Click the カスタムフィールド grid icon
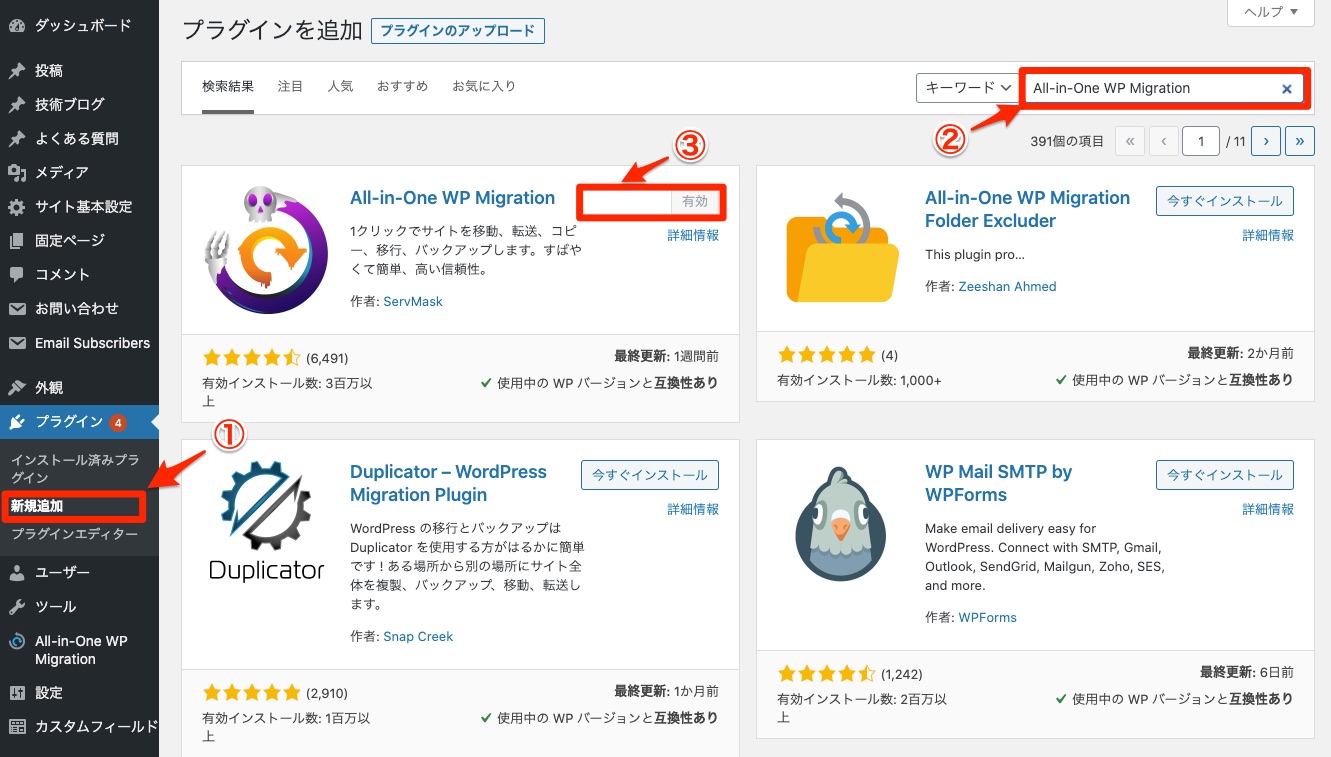This screenshot has height=757, width=1331. [16, 727]
